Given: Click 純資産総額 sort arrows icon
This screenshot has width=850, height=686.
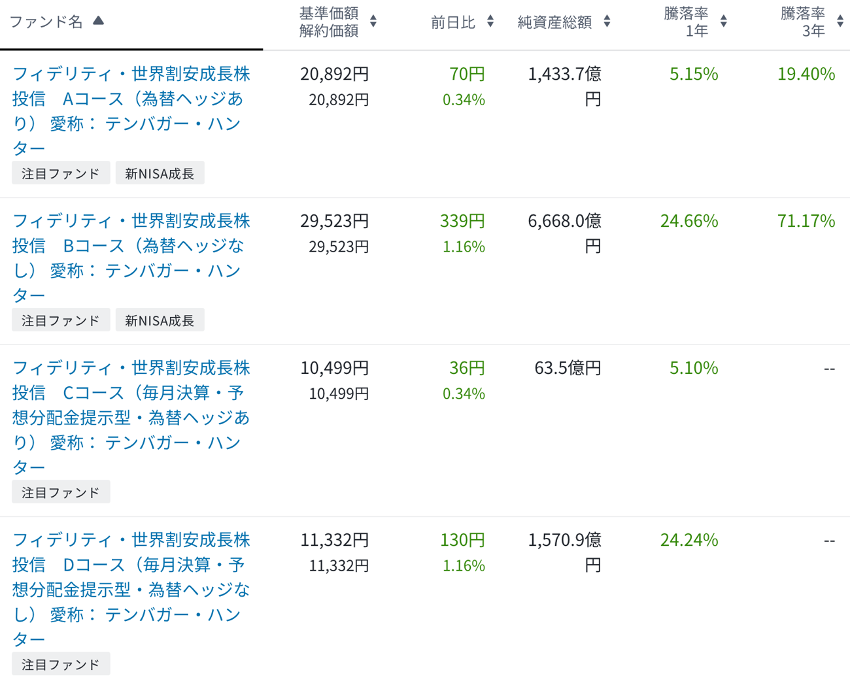Looking at the screenshot, I should pos(607,21).
